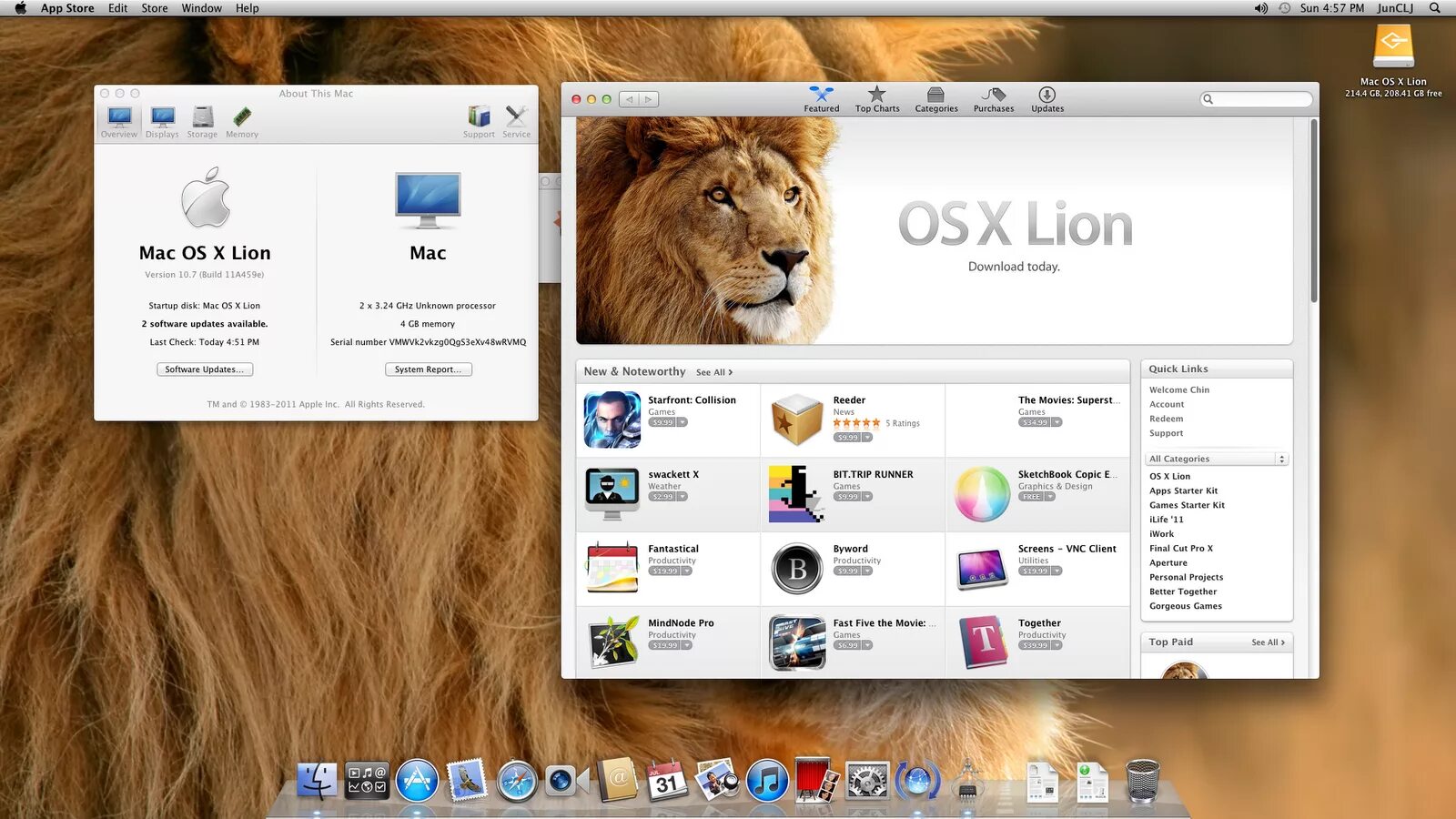Image resolution: width=1456 pixels, height=819 pixels.
Task: Open System Preferences gear icon in Dock
Action: (x=867, y=781)
